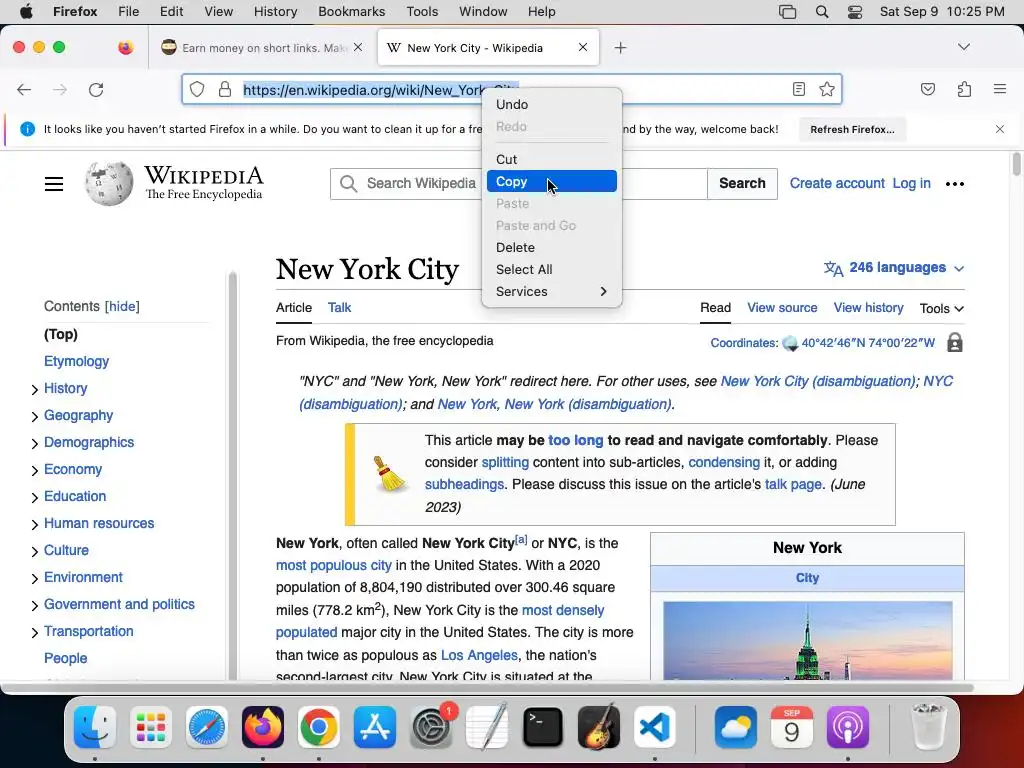The height and width of the screenshot is (768, 1024).
Task: Open System Settings from the Dock
Action: coord(431,727)
